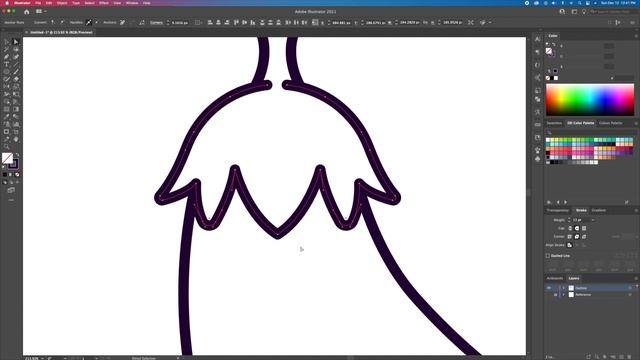This screenshot has height=360, width=640.
Task: Click stroke Weight stepper arrows
Action: coord(569,220)
